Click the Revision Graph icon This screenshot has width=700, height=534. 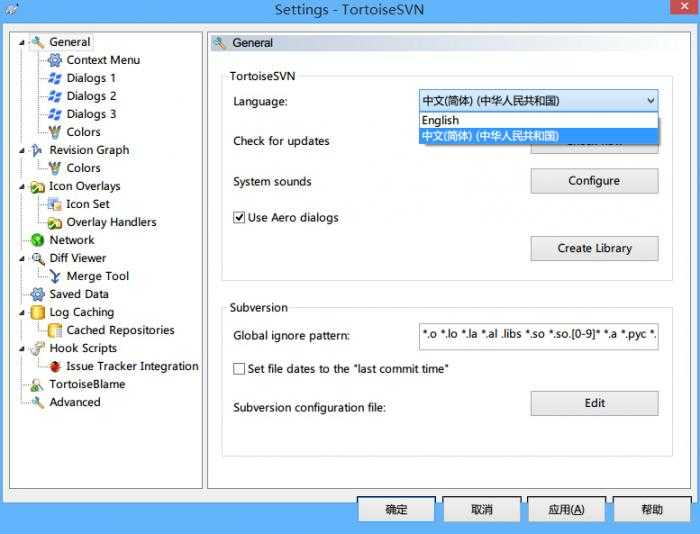[38, 150]
